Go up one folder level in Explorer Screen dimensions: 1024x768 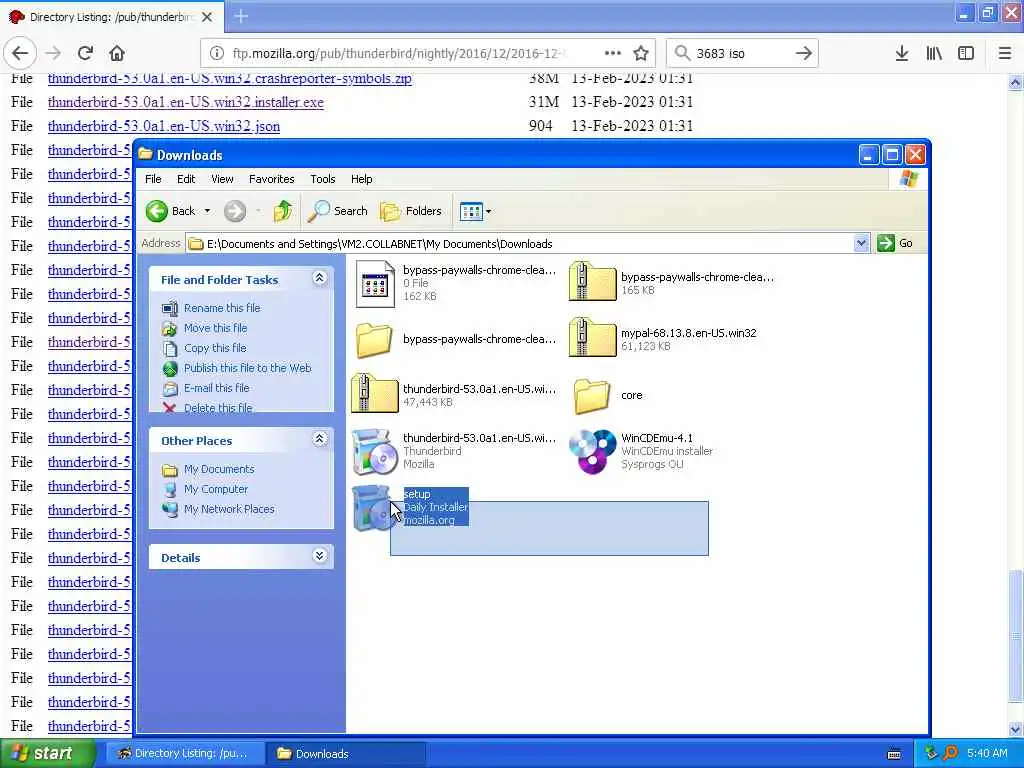coord(283,211)
